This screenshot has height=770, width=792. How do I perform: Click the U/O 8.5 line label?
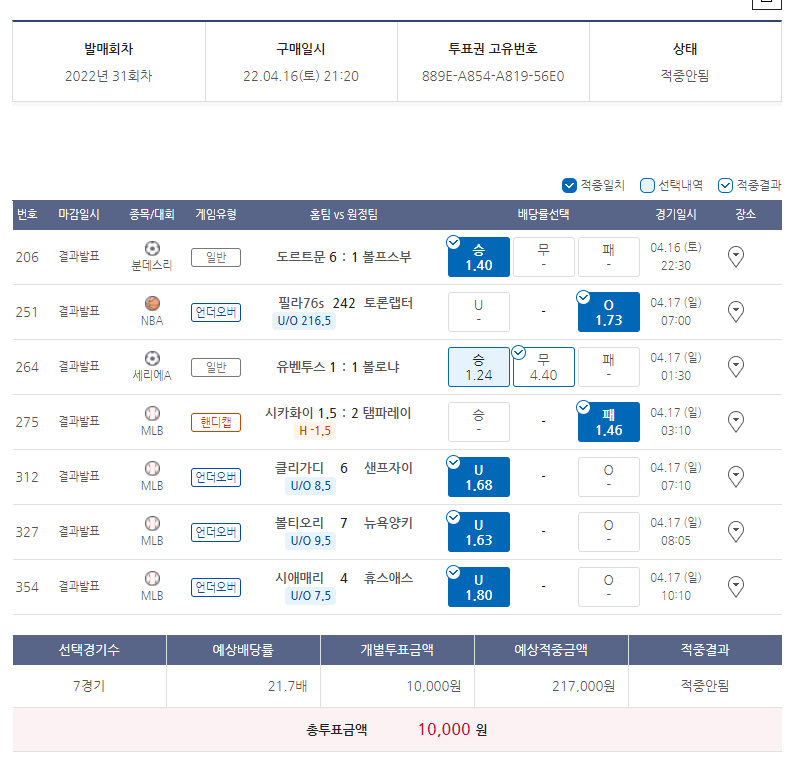point(311,486)
